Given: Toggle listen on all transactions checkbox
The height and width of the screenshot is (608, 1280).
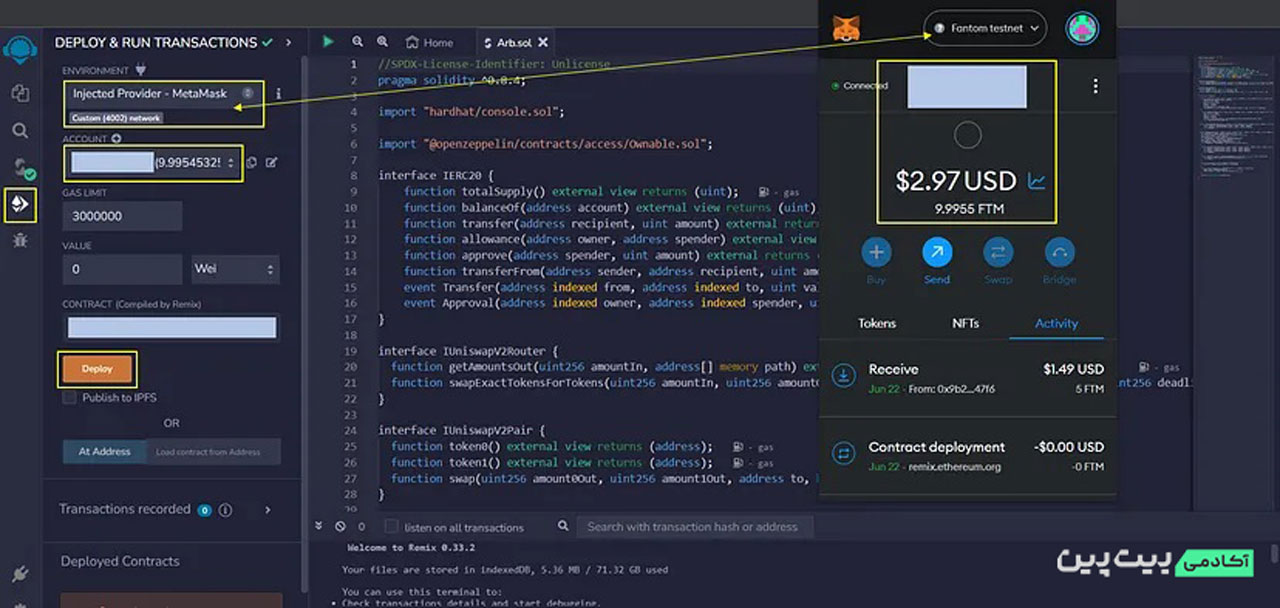Looking at the screenshot, I should pyautogui.click(x=391, y=526).
